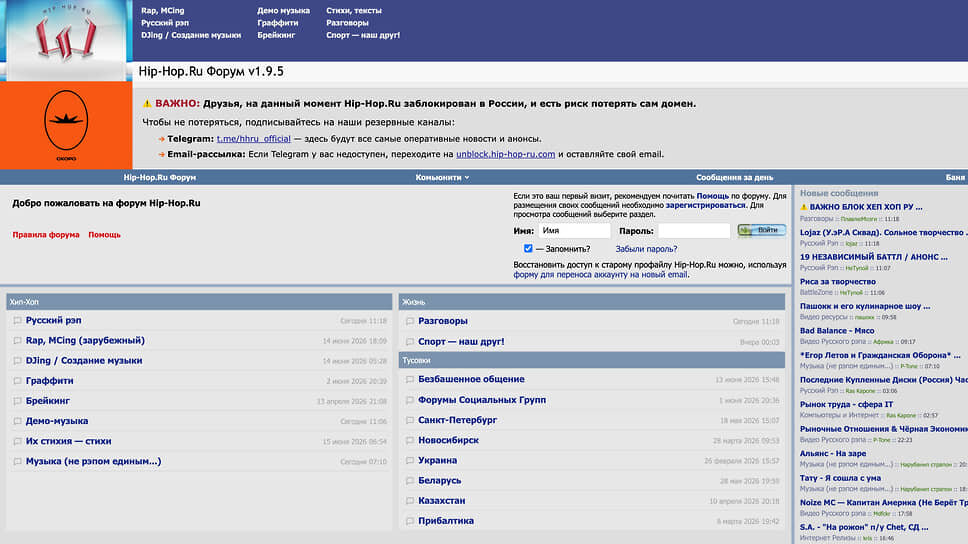Click the Пароль password input field
The width and height of the screenshot is (968, 544).
694,230
